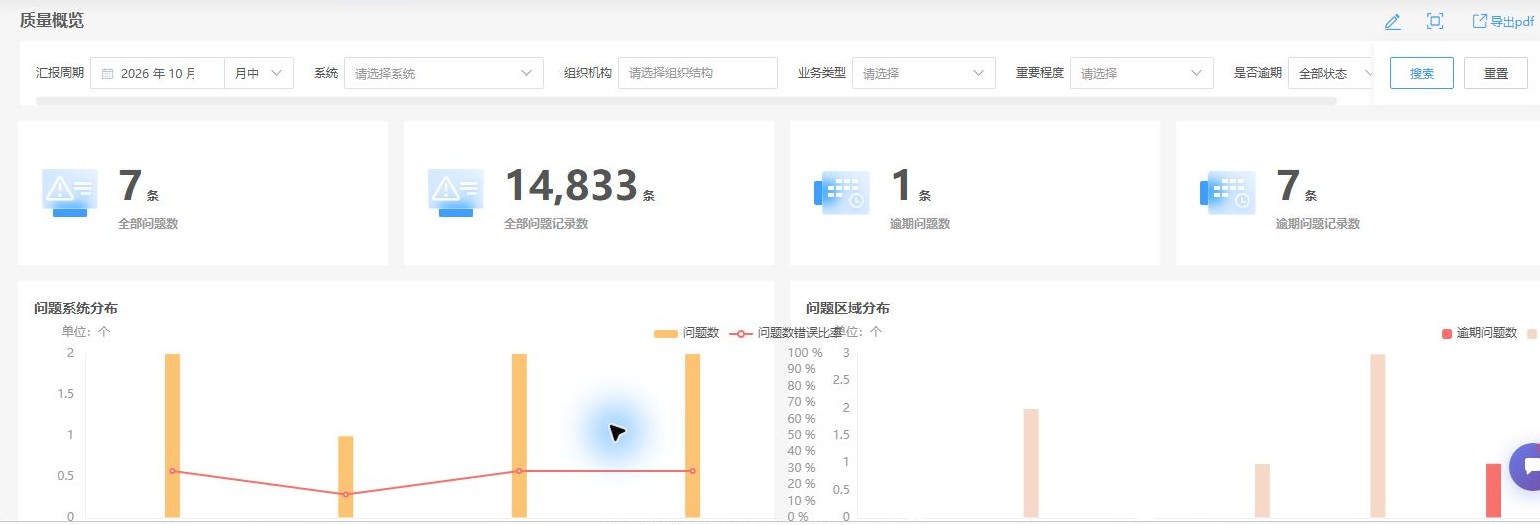Click the 逾期问题记录数 label text
The image size is (1540, 525).
[x=1318, y=224]
